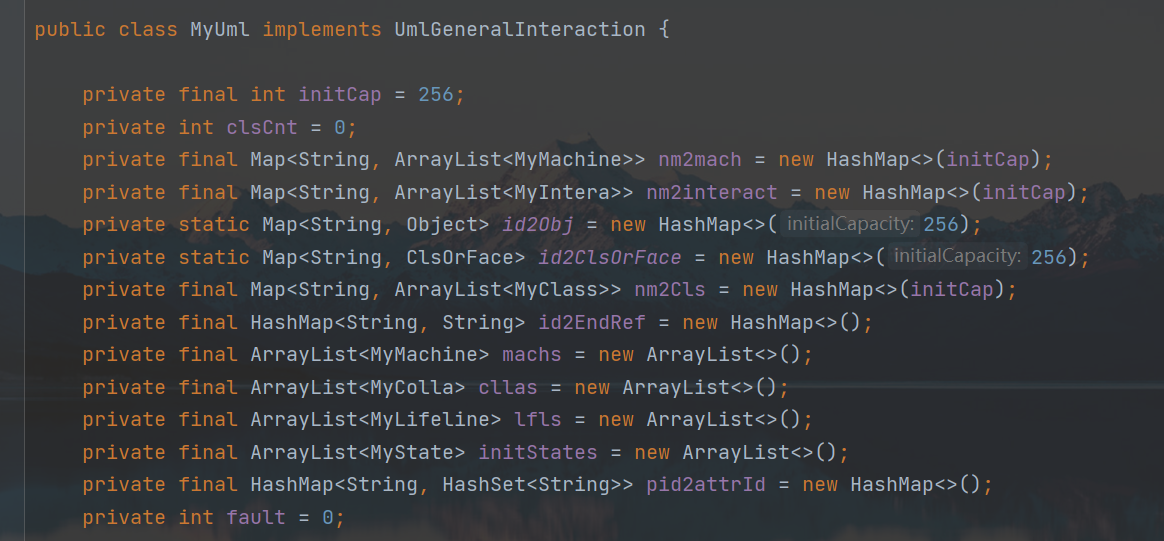Click the nm2interact variable name
Screen dimensions: 1164x541
[x=711, y=192]
